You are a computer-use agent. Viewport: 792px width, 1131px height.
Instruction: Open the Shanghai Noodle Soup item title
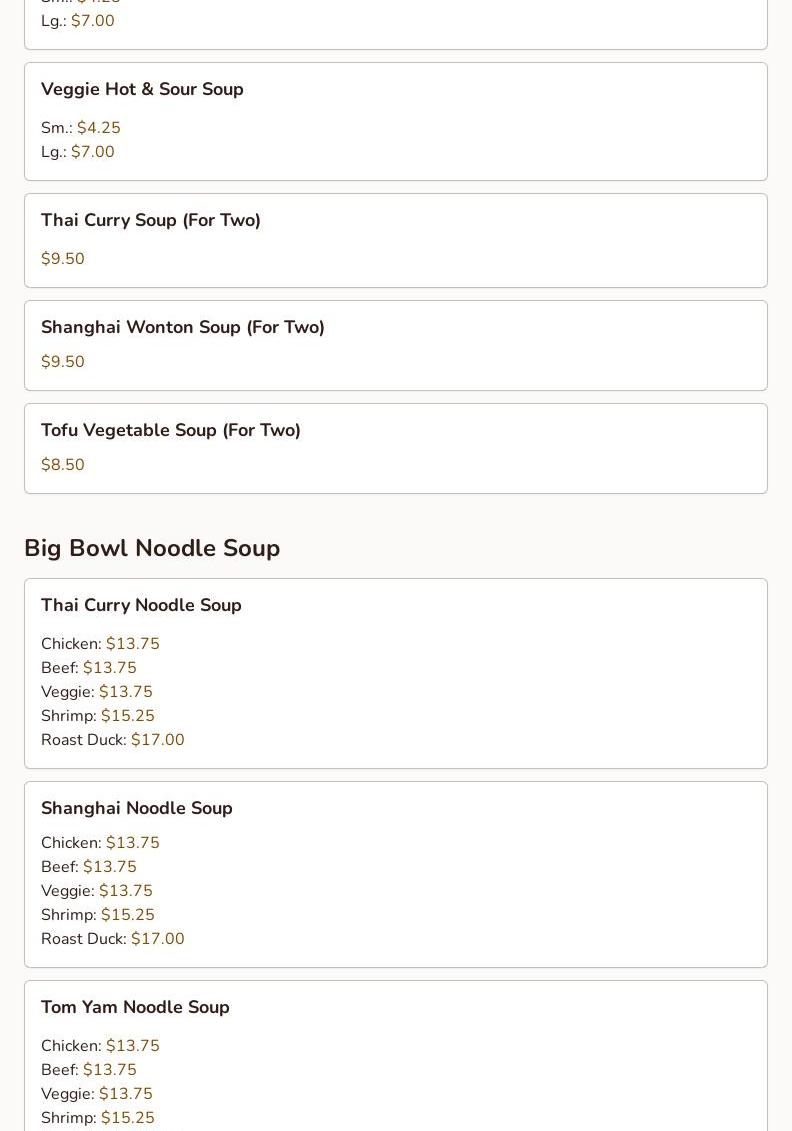coord(137,808)
